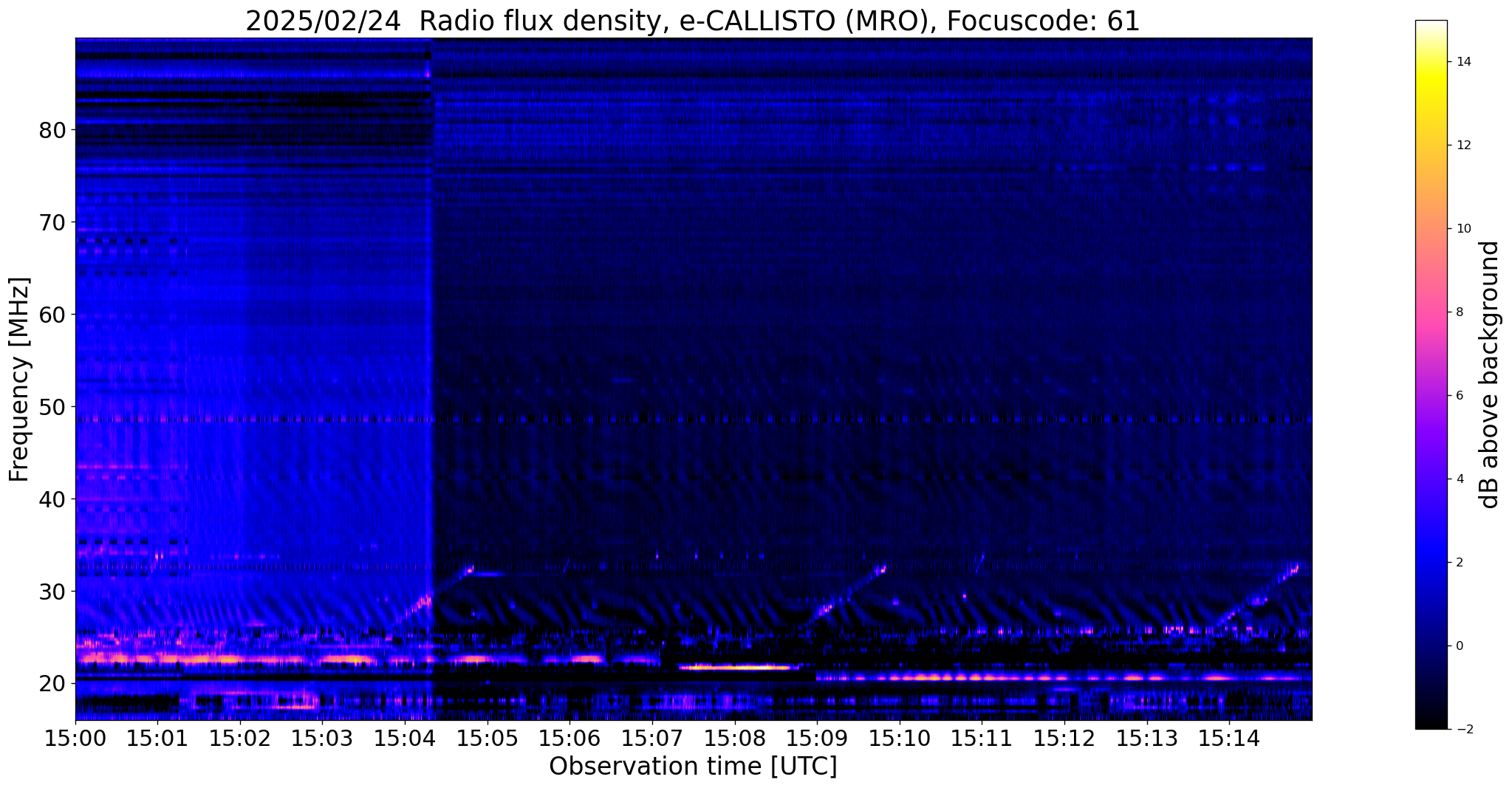The height and width of the screenshot is (788, 1512).
Task: Click the 15:10 time tick label
Action: tap(899, 738)
